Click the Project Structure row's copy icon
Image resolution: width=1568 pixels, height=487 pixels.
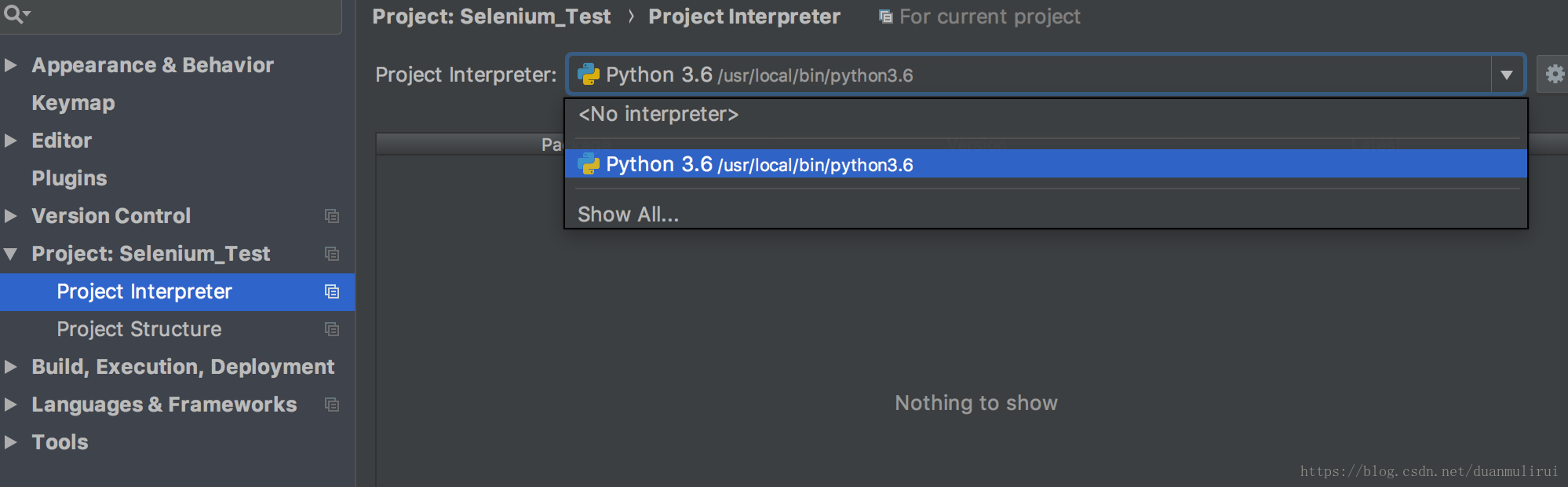click(332, 329)
